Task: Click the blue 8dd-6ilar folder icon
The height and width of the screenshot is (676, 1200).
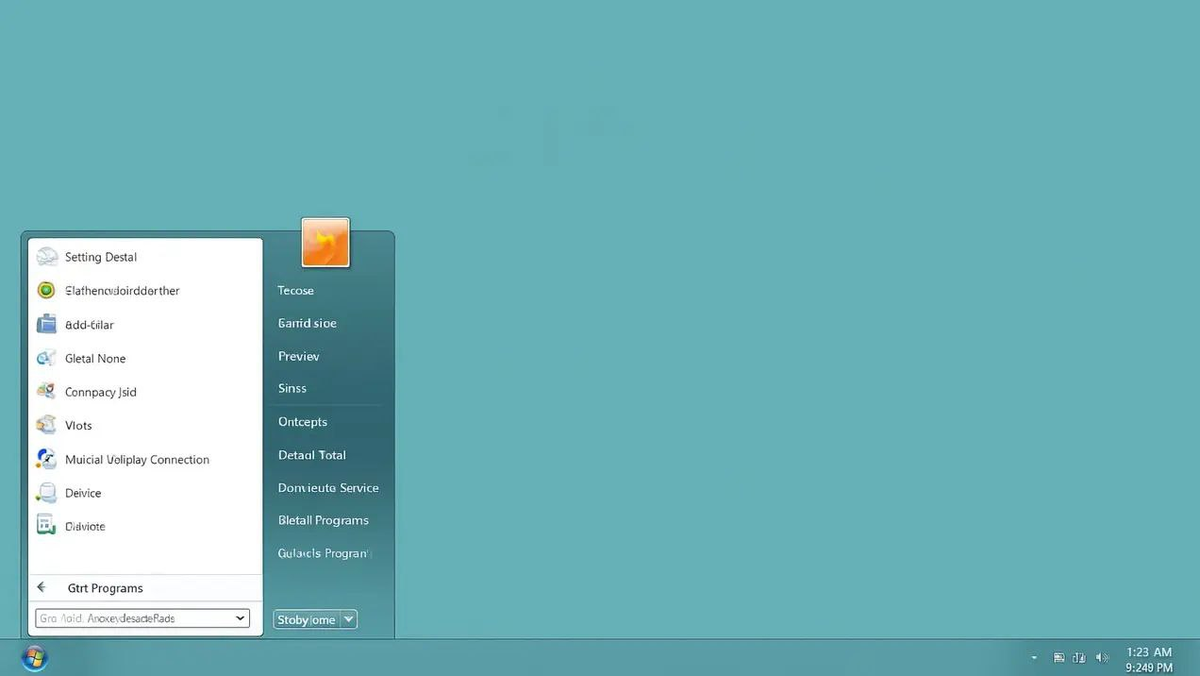Action: coord(46,324)
